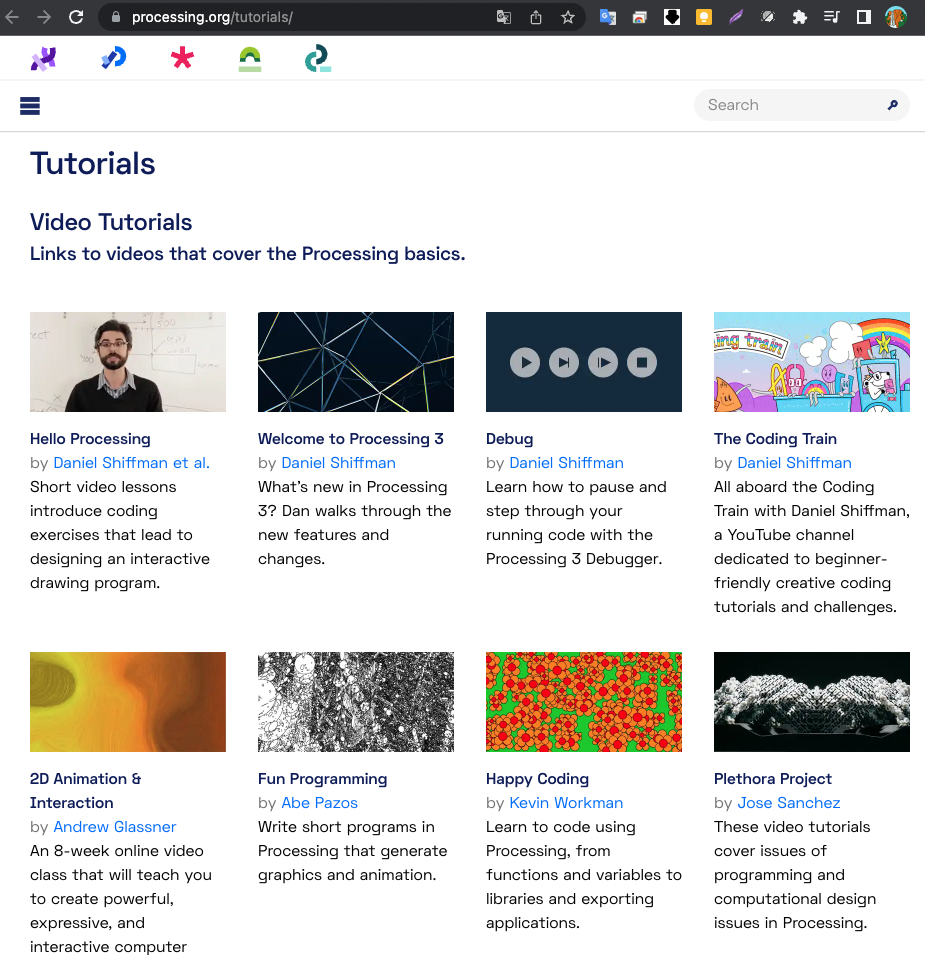Click the browser forward arrow
Image resolution: width=925 pixels, height=955 pixels.
click(44, 17)
